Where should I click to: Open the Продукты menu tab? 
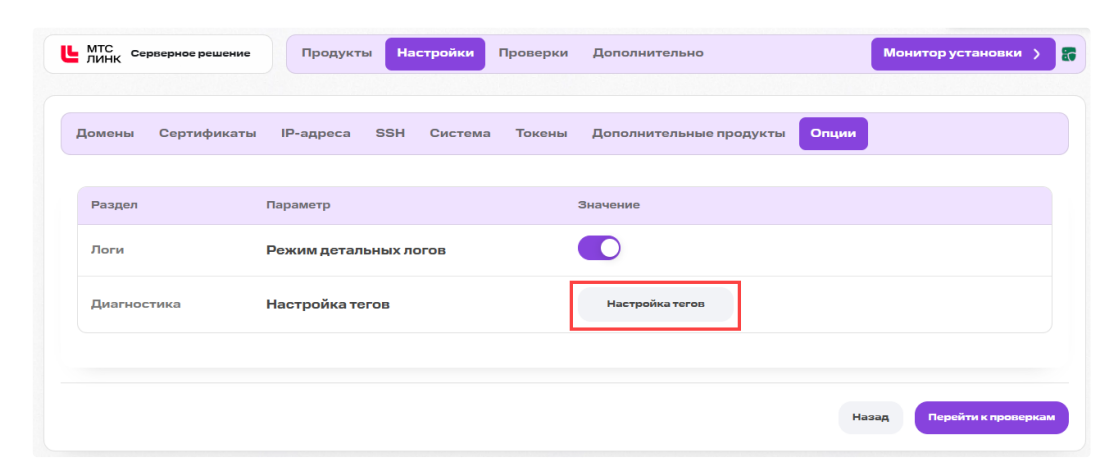[x=336, y=54]
